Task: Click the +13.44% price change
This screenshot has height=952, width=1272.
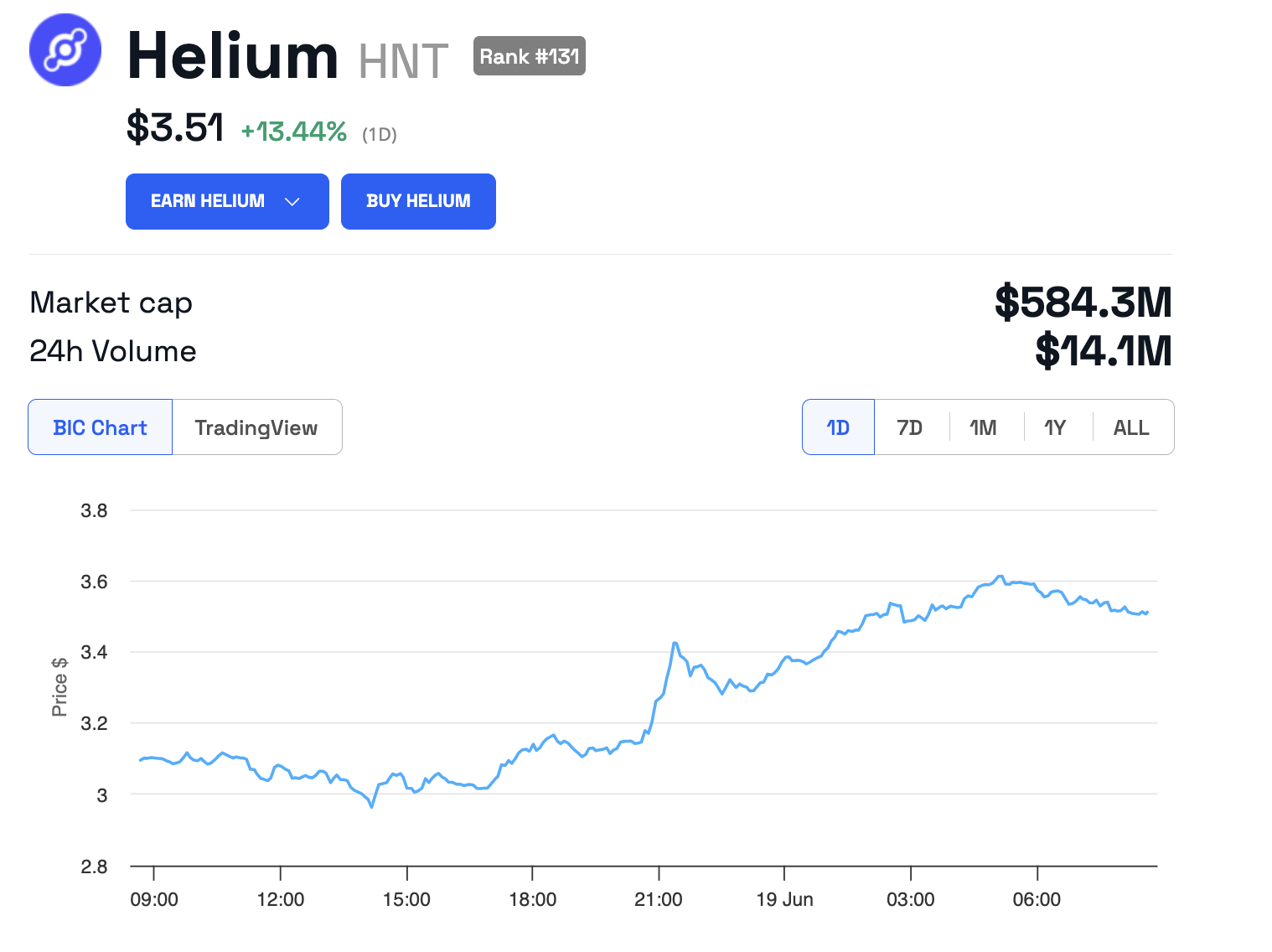Action: click(294, 132)
